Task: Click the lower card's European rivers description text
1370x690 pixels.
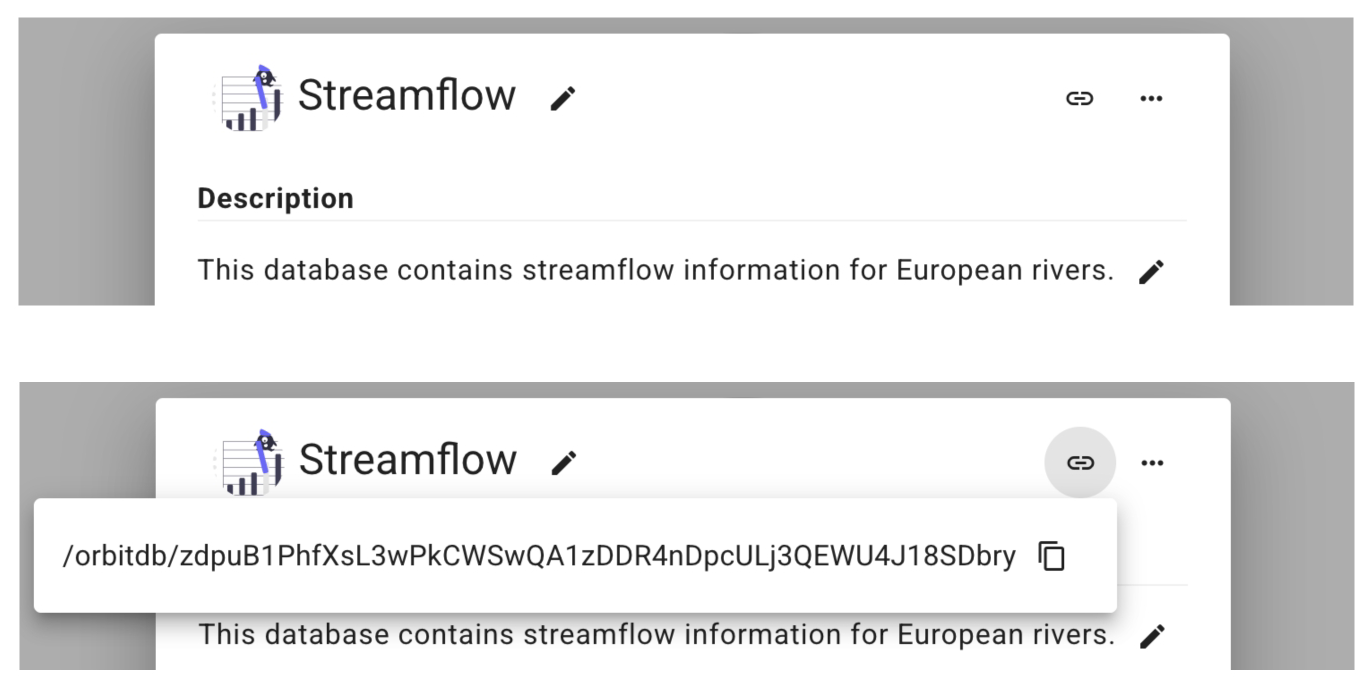Action: click(x=655, y=635)
